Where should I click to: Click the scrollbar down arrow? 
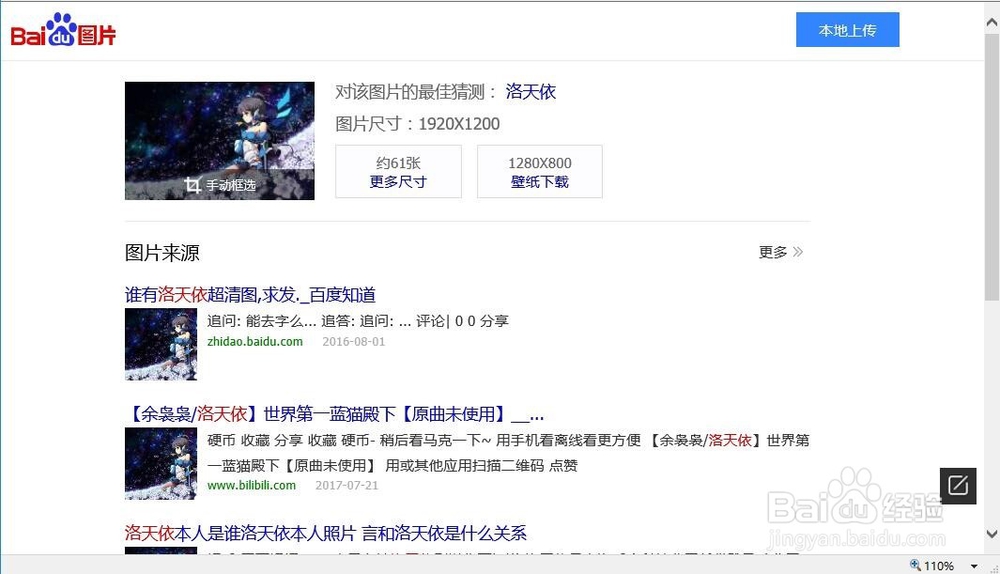(x=992, y=533)
